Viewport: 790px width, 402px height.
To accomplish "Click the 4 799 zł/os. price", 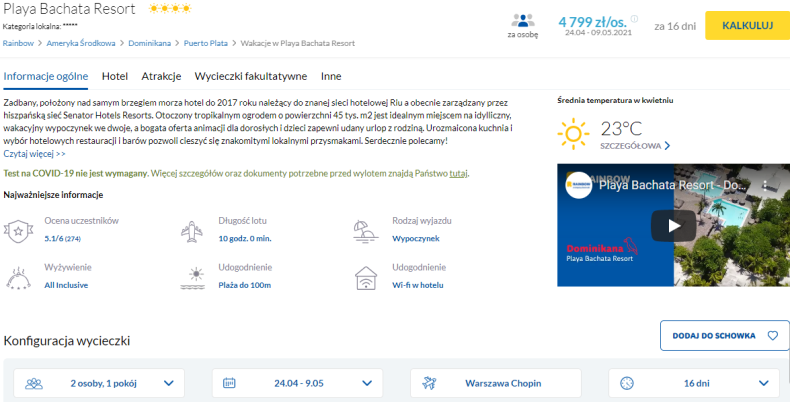I will click(x=592, y=22).
